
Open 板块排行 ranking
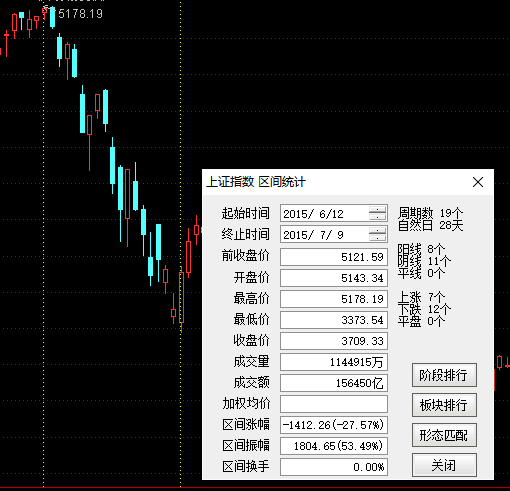[x=444, y=405]
